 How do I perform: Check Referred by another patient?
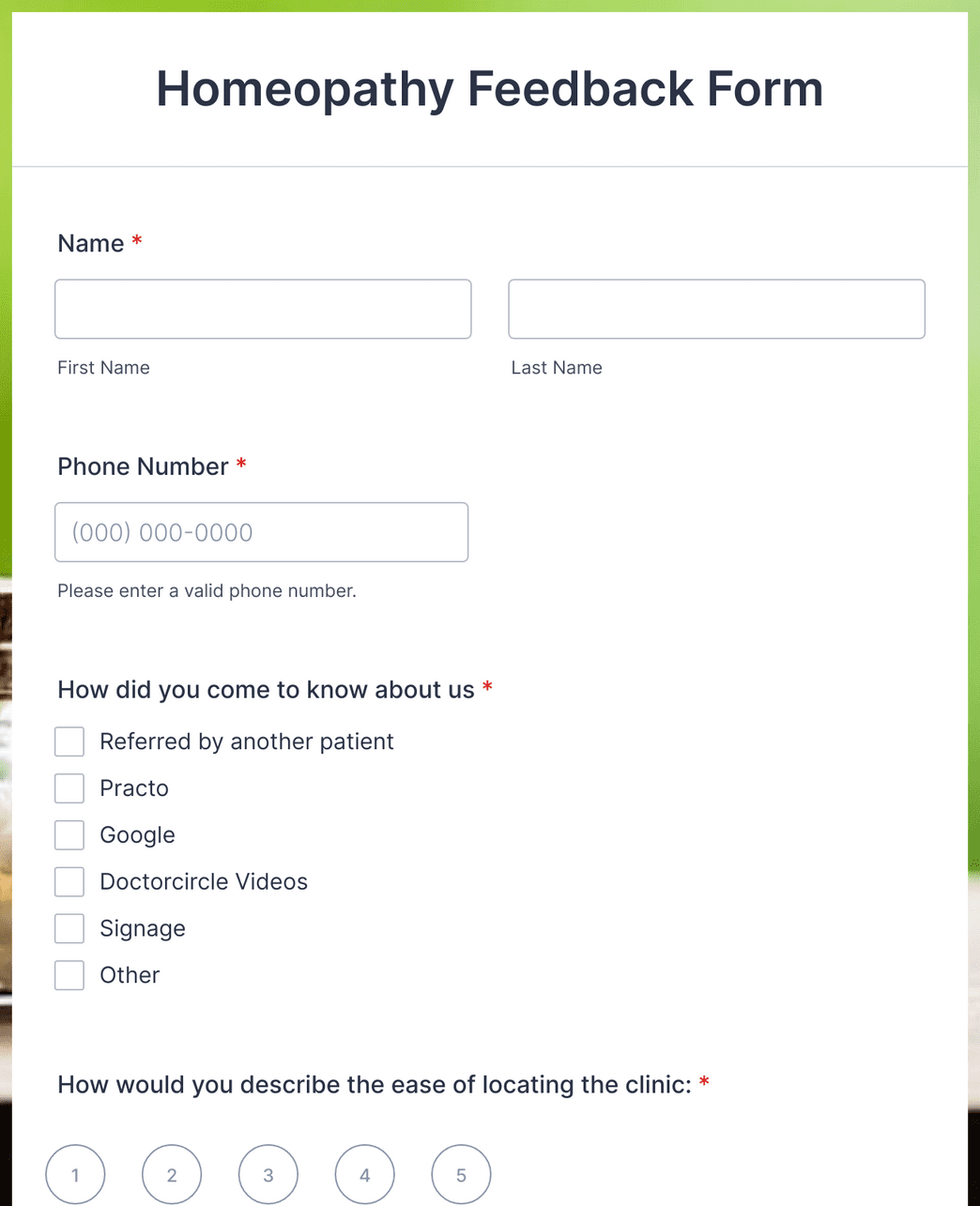click(x=69, y=741)
